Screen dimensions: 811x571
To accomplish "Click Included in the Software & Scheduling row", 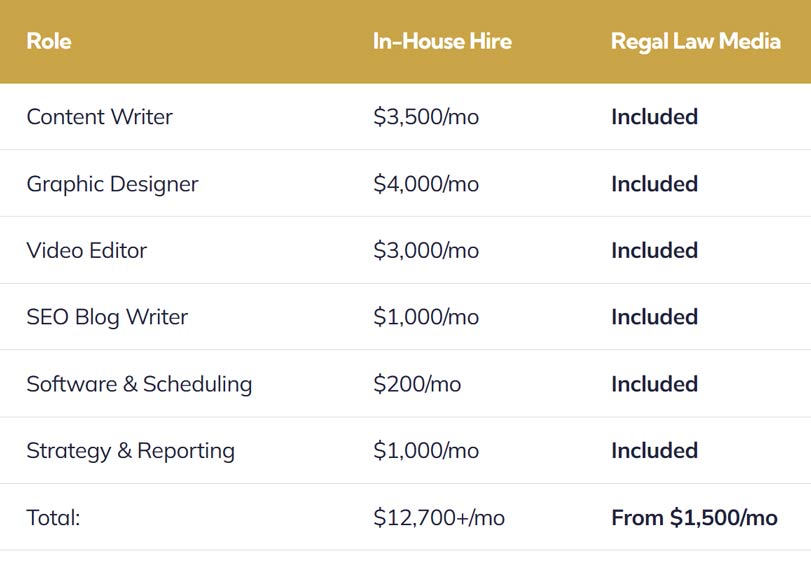I will pos(654,384).
